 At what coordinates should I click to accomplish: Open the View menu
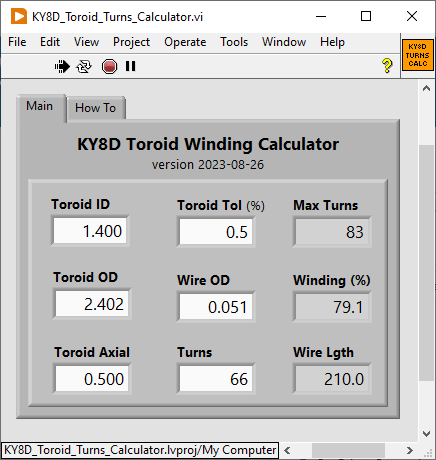point(86,42)
